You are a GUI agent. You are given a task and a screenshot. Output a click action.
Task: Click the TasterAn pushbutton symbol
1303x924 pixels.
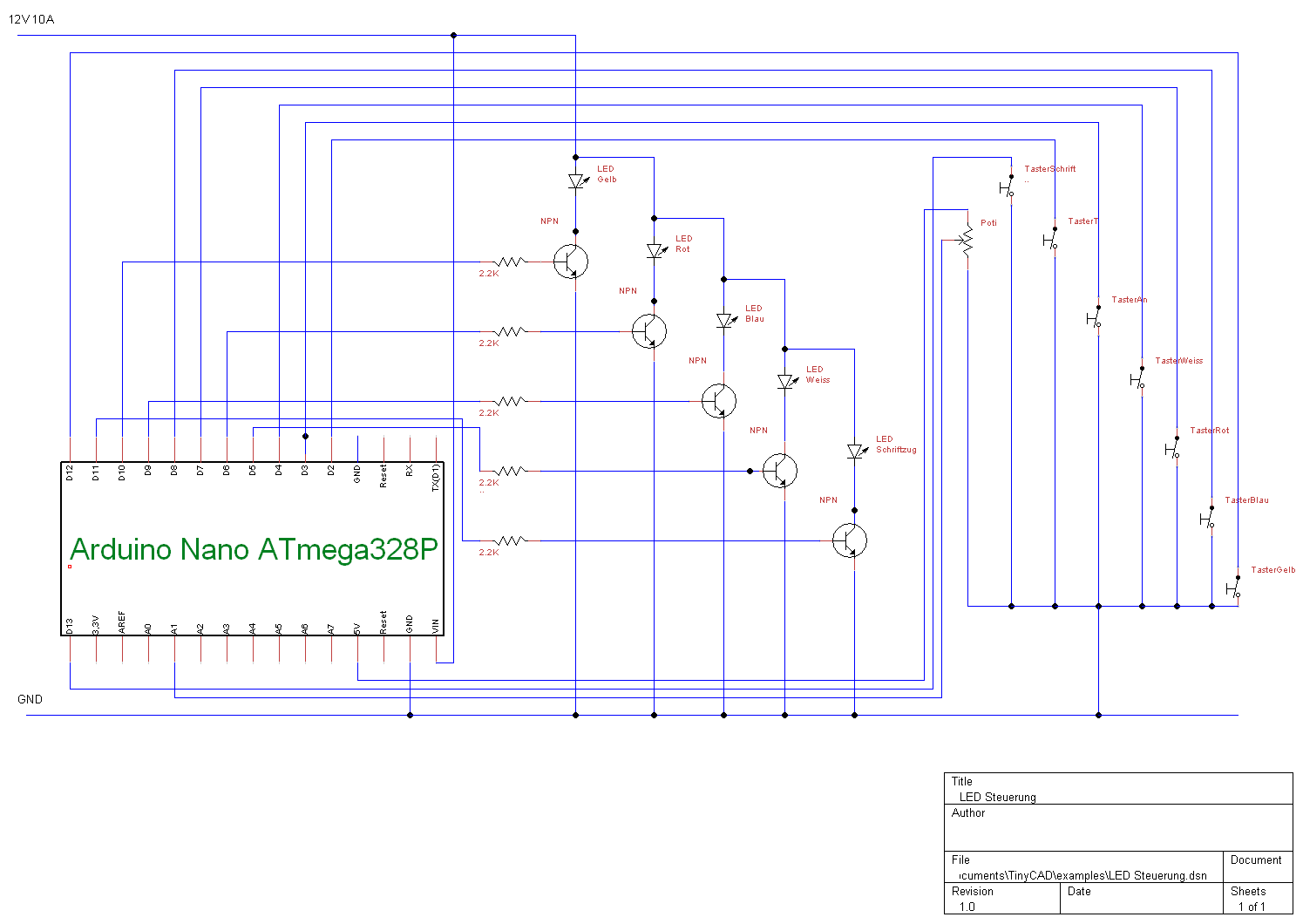tap(1094, 317)
